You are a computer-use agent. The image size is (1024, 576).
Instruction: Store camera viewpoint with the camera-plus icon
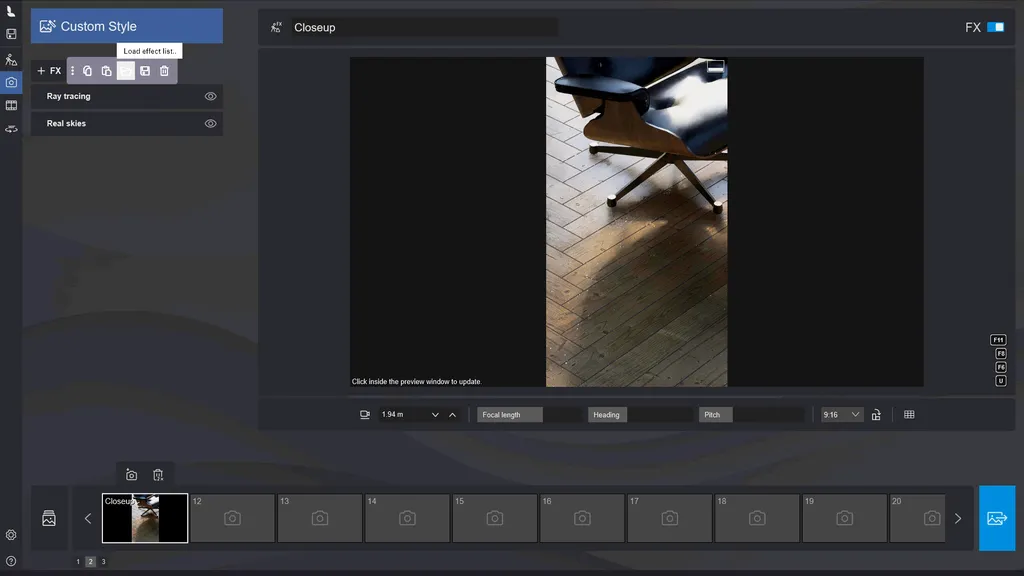click(131, 475)
